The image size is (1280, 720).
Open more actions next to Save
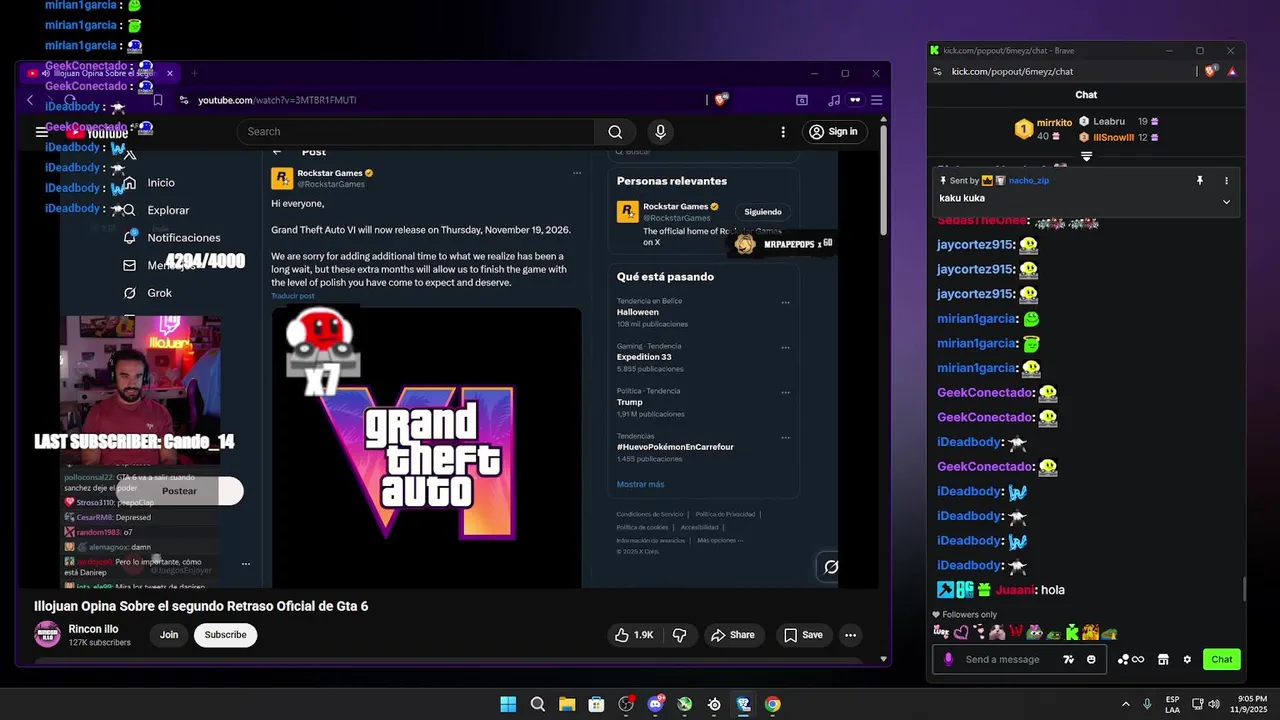pyautogui.click(x=850, y=635)
